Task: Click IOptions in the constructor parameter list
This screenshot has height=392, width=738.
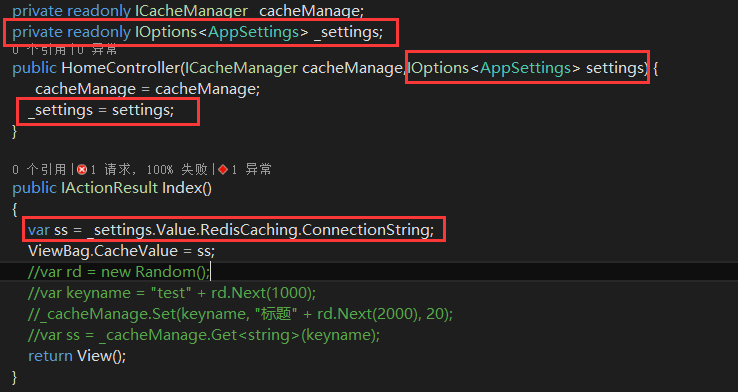Action: point(438,68)
